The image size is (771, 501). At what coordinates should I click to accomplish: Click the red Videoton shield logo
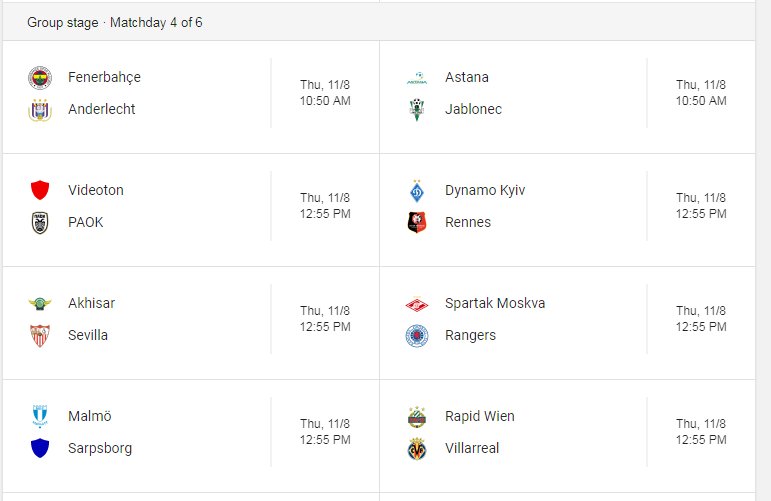(x=40, y=190)
